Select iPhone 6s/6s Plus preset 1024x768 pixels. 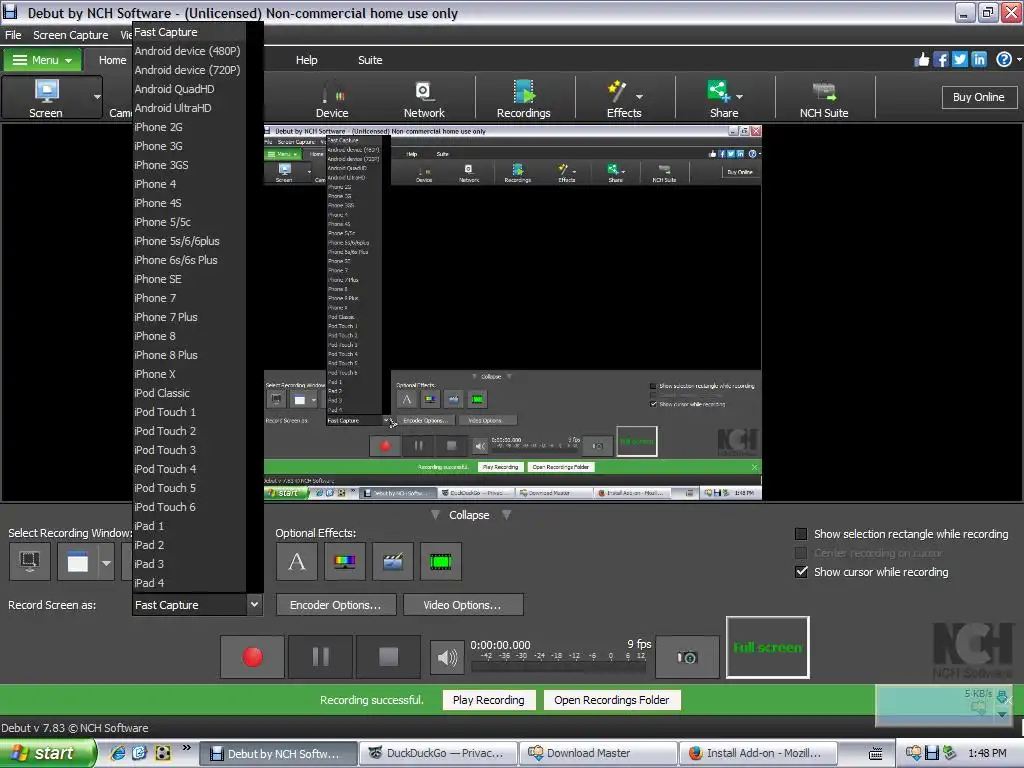189,260
